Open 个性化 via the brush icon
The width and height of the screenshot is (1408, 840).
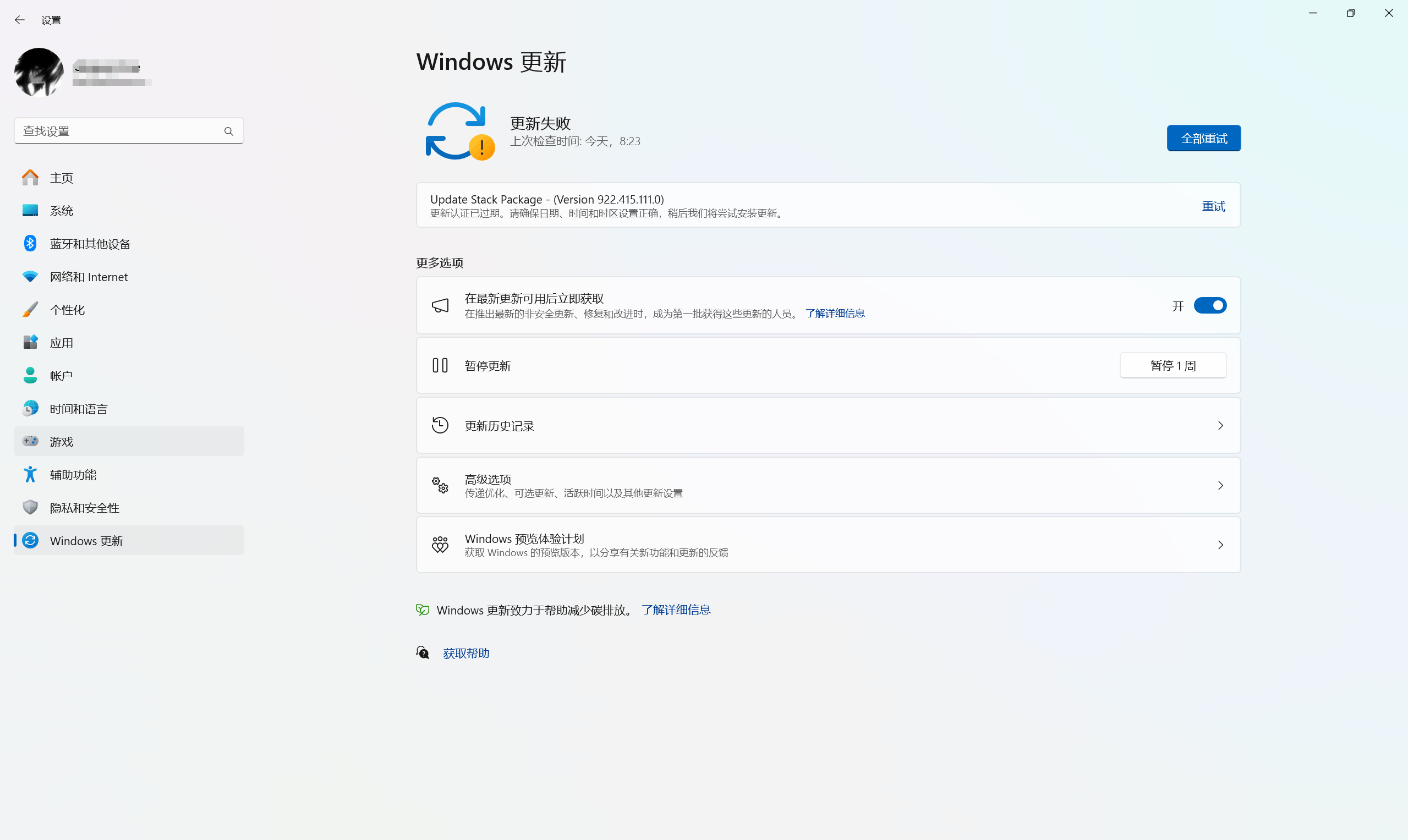[x=30, y=309]
